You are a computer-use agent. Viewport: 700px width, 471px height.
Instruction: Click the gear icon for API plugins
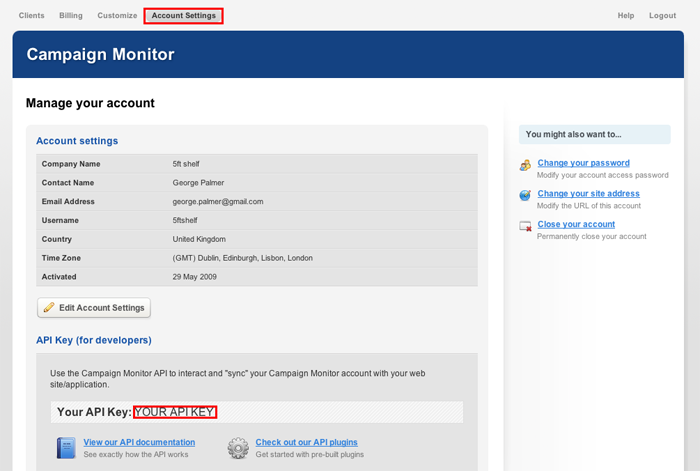click(x=238, y=448)
